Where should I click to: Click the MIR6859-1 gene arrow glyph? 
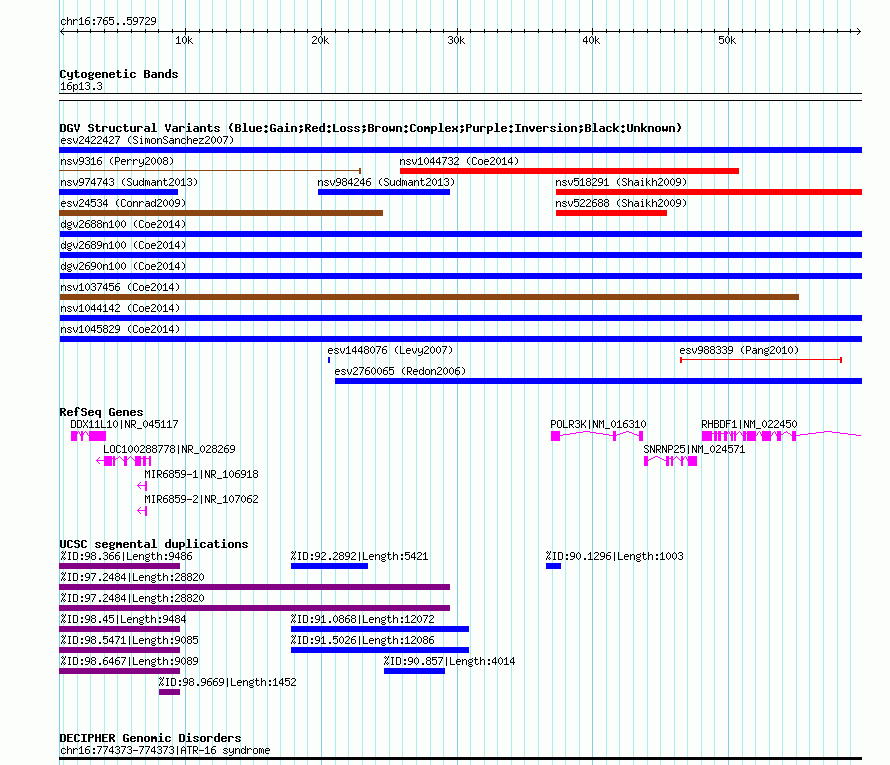click(x=142, y=486)
